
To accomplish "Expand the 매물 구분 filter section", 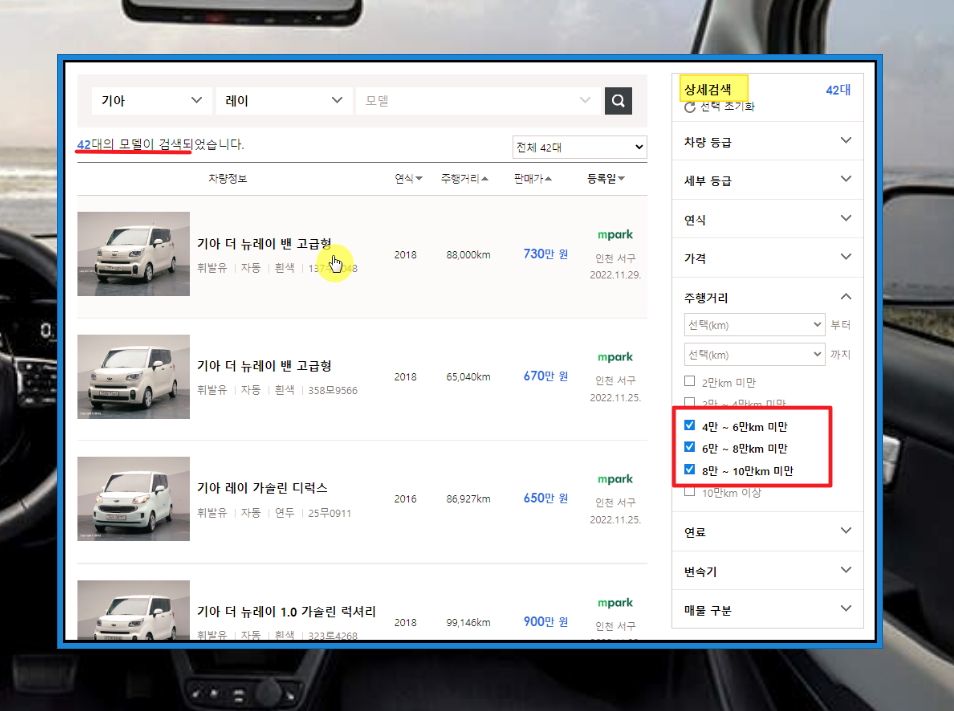I will coord(767,609).
